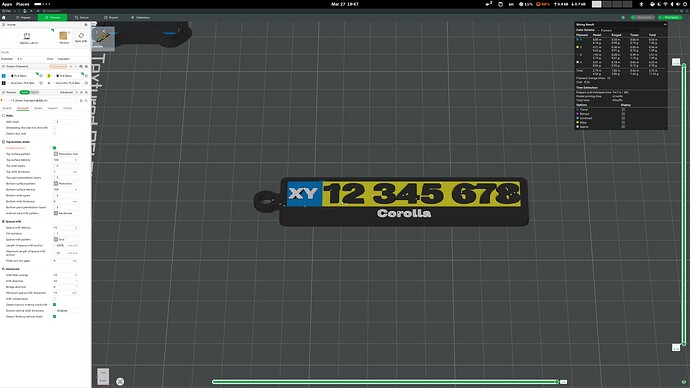The image size is (690, 388).
Task: Choose the Bambu Lab A1 printer icon
Action: point(27,38)
